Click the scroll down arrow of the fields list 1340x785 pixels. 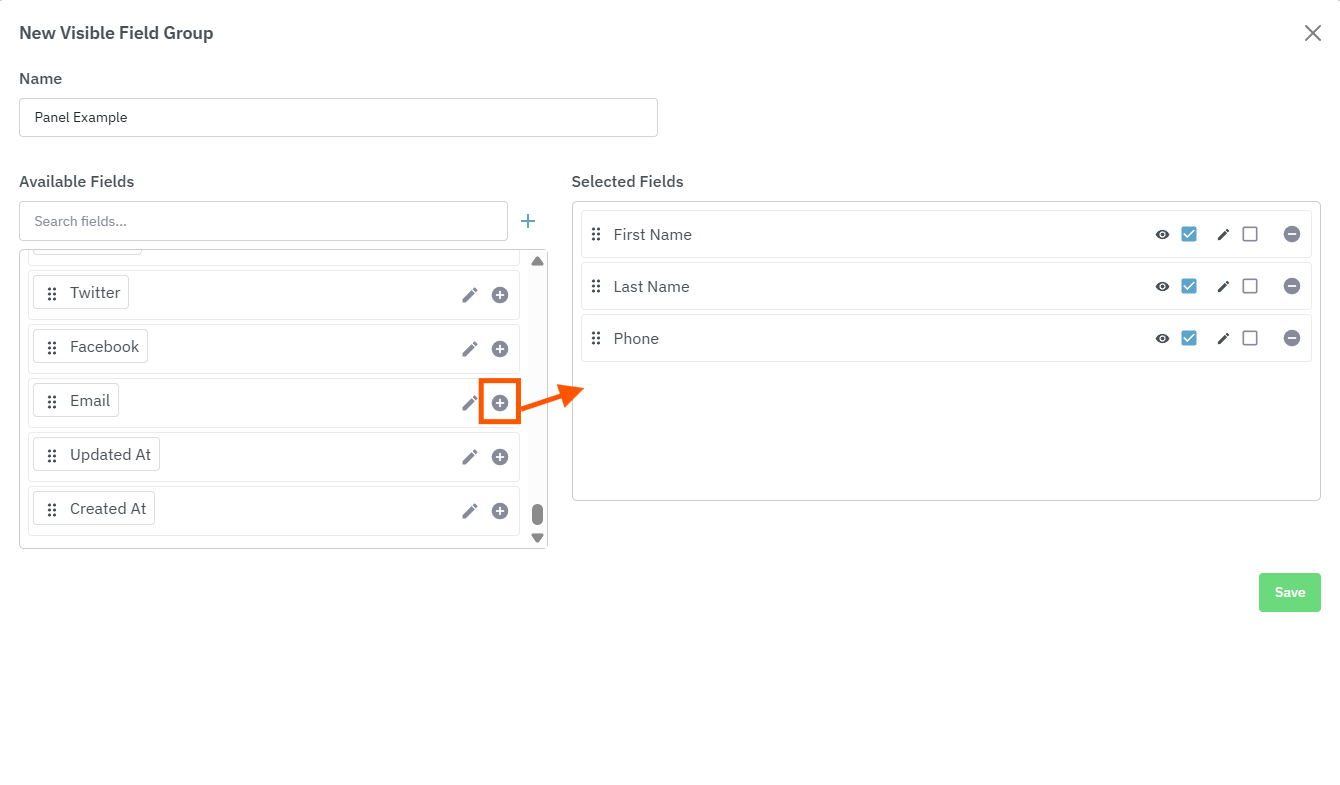(537, 538)
